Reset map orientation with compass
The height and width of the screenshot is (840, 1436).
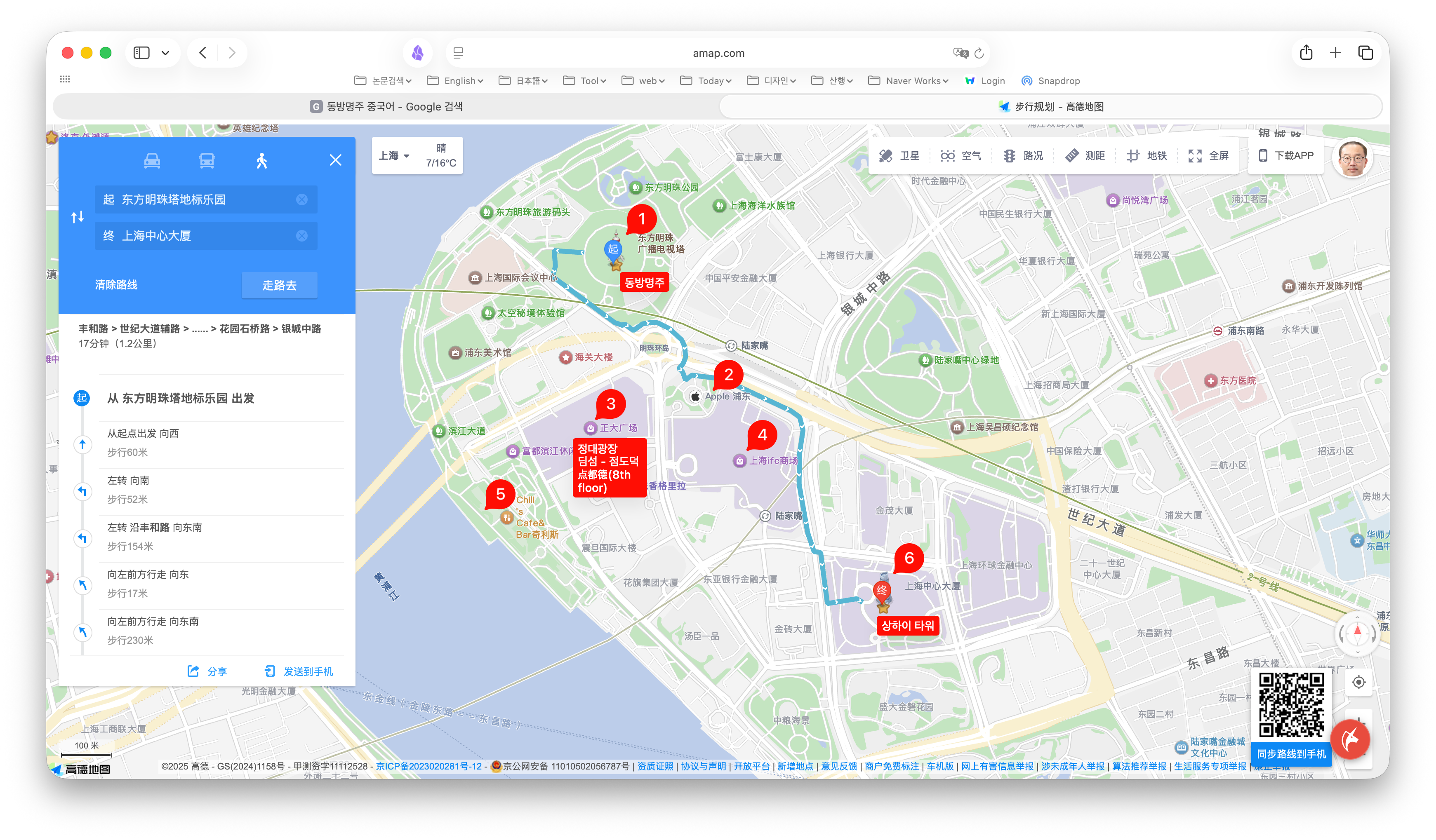point(1357,633)
